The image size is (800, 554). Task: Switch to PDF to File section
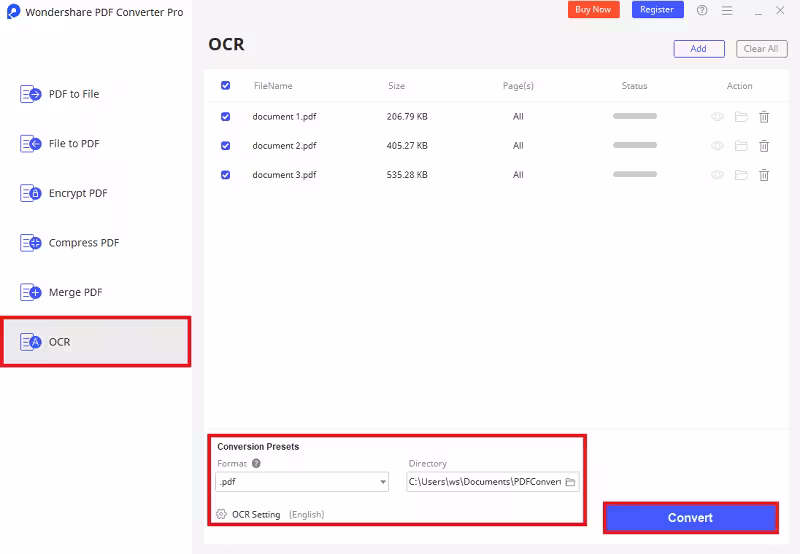point(74,94)
